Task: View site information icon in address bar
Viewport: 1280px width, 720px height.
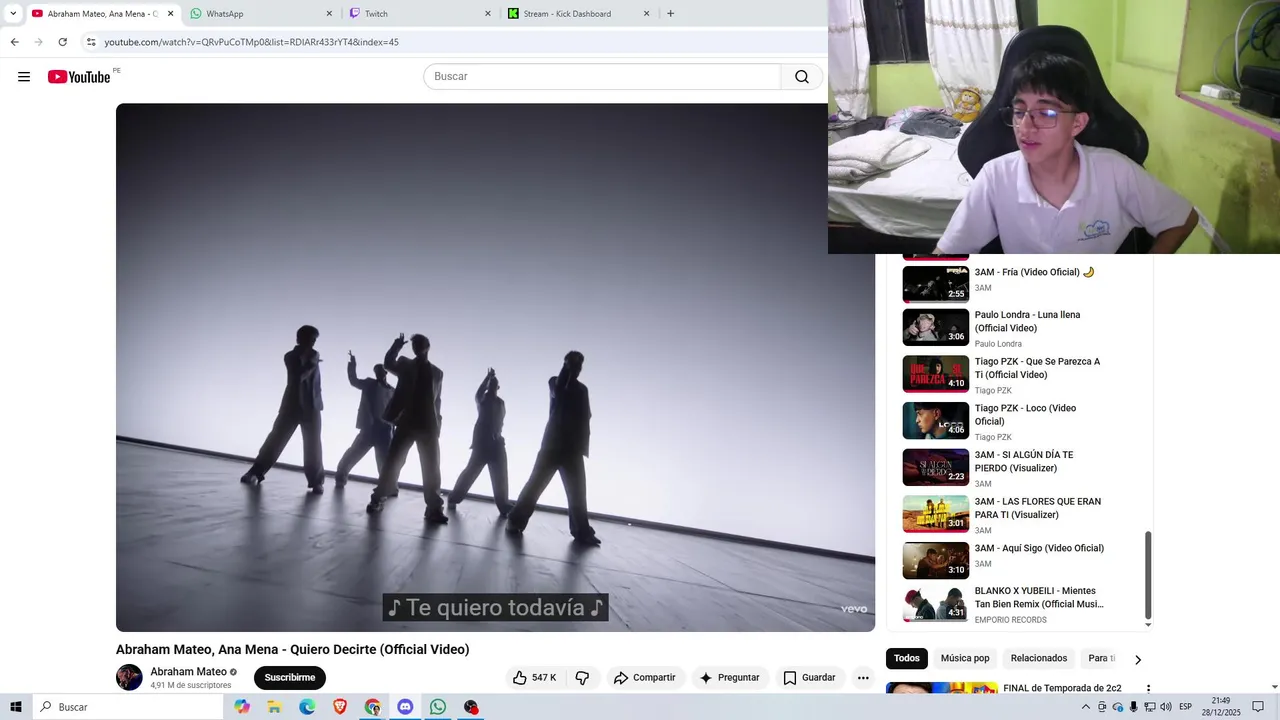Action: [91, 42]
